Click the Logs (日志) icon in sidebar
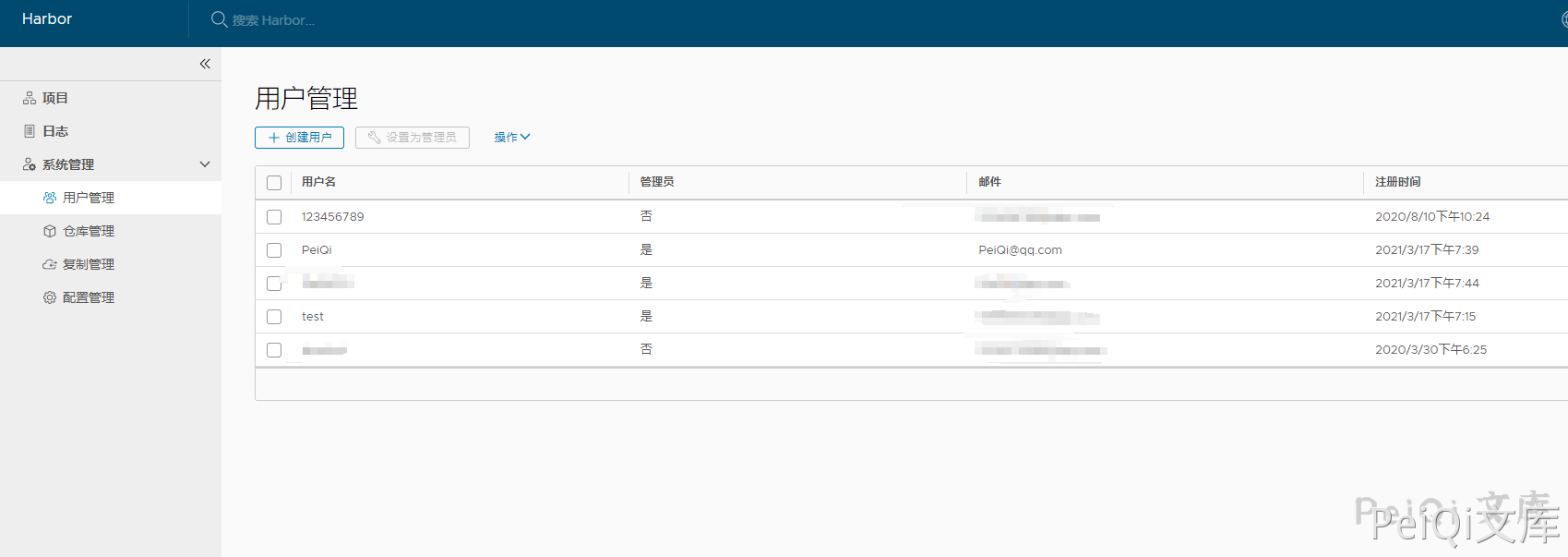The height and width of the screenshot is (557, 1568). coord(30,131)
